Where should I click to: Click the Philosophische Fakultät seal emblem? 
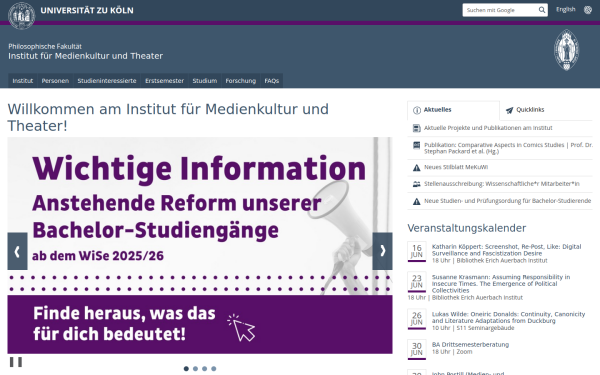pos(566,50)
